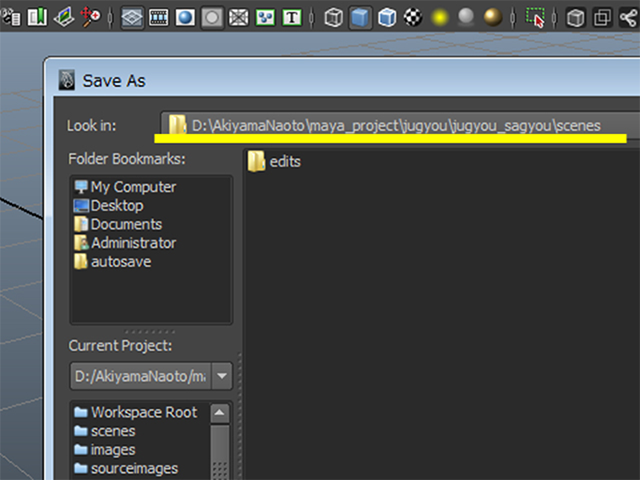640x480 pixels.
Task: Select scenes project folder
Action: [x=104, y=431]
